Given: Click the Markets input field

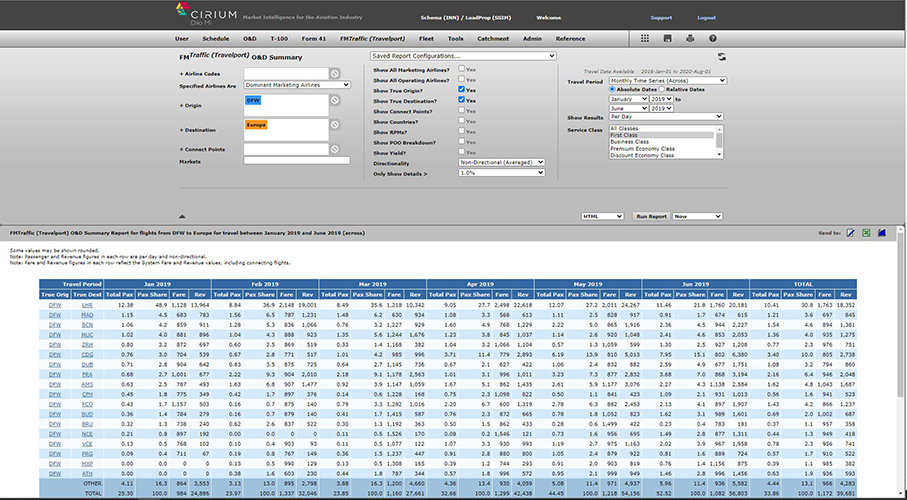Looking at the screenshot, I should [x=297, y=160].
